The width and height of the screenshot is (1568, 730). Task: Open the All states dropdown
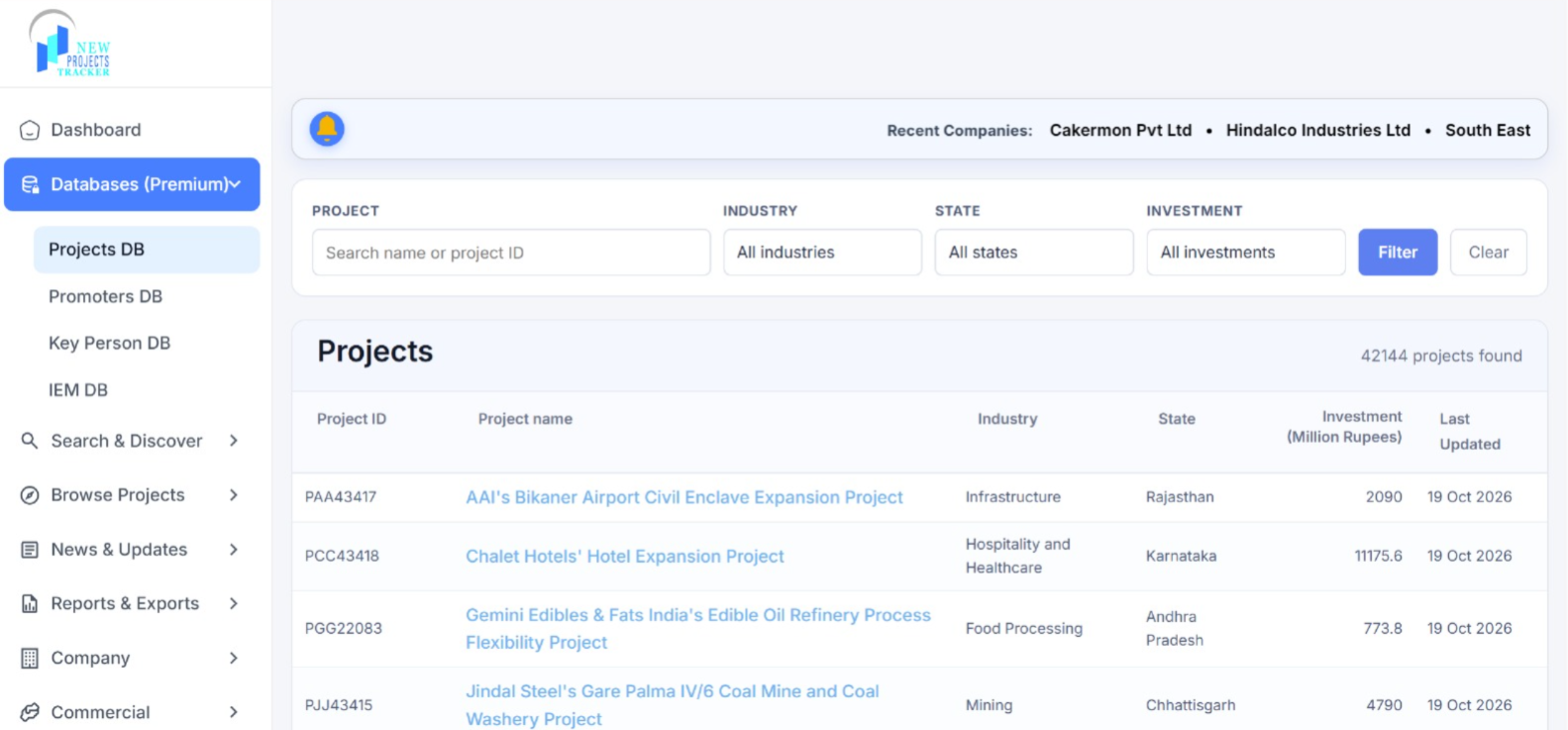1034,253
